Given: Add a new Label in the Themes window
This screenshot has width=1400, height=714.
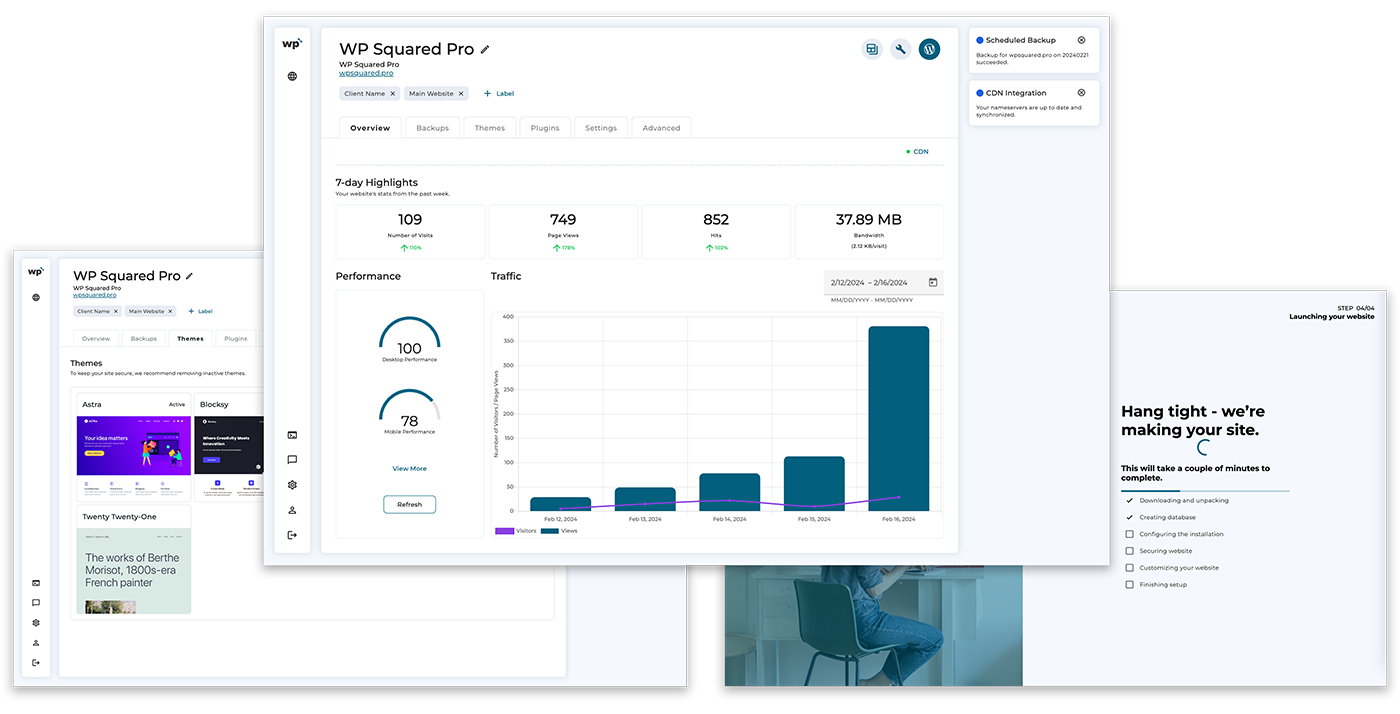Looking at the screenshot, I should tap(200, 311).
